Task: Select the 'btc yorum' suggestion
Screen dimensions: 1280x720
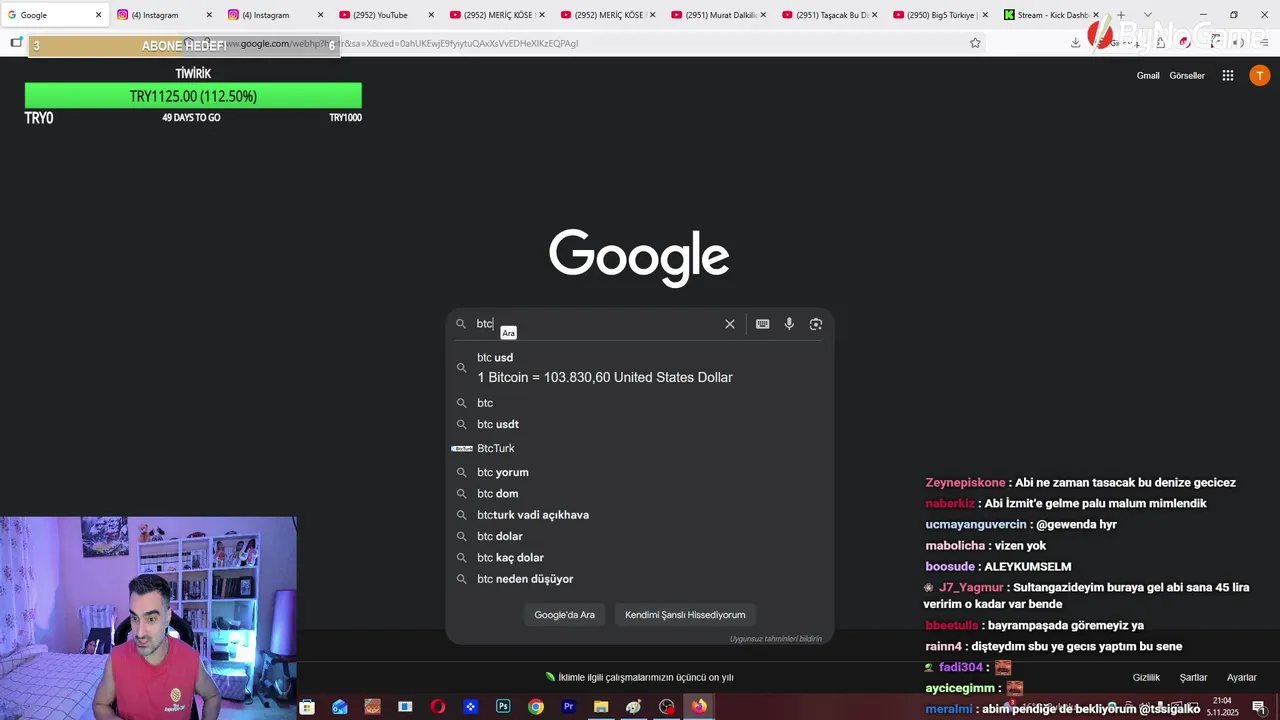Action: click(x=639, y=472)
